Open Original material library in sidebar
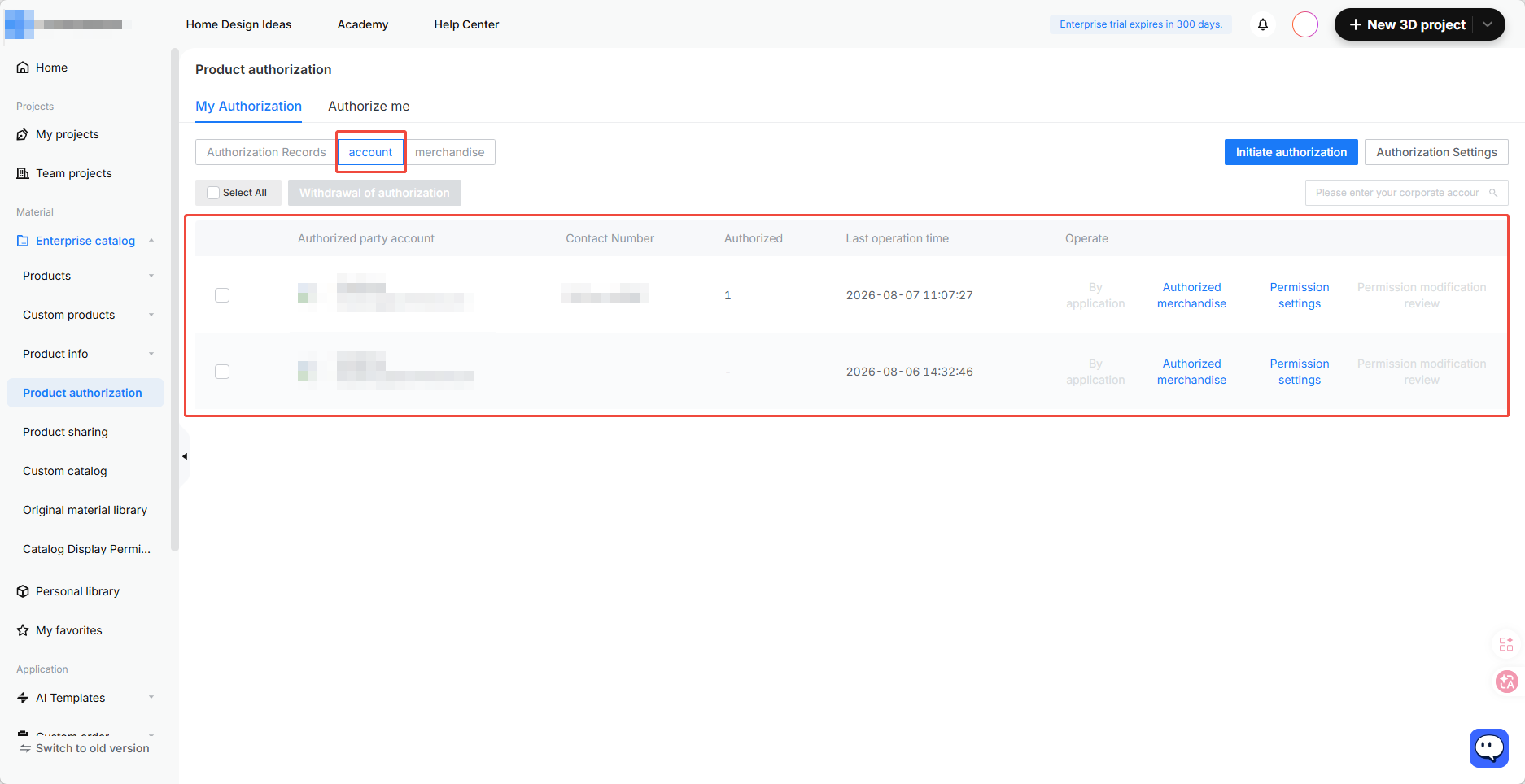 pos(85,510)
